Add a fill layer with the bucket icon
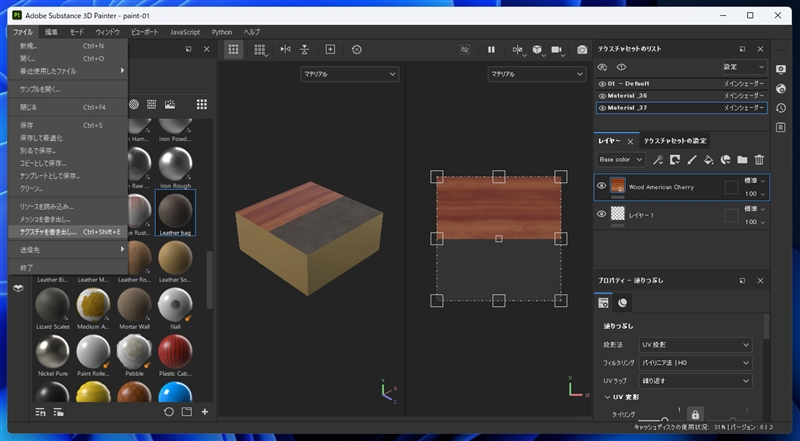Screen dimensions: 800x441 709,160
